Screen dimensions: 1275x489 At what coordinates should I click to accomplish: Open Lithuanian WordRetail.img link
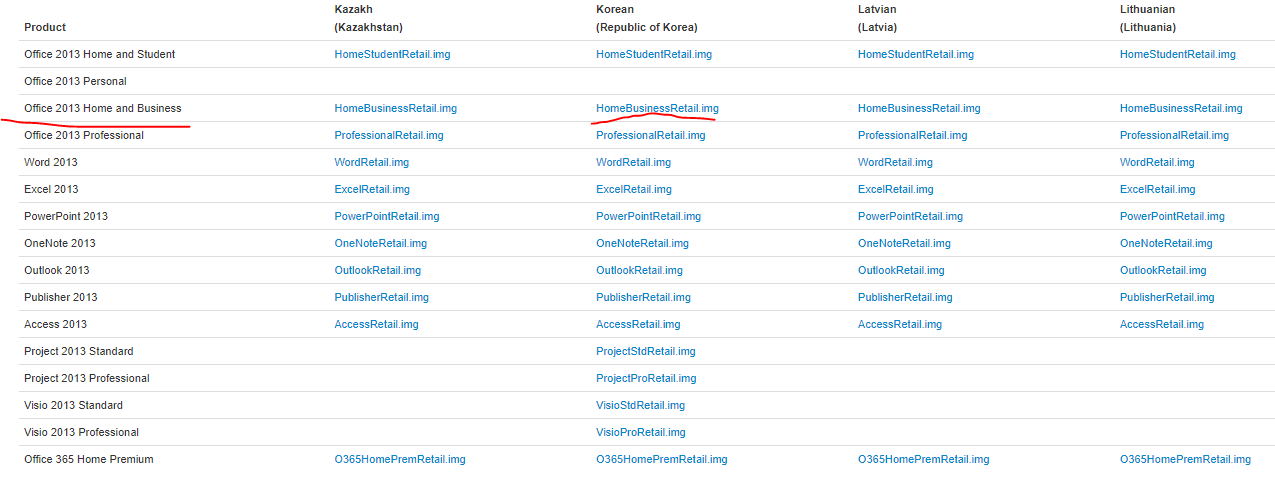click(x=1157, y=162)
